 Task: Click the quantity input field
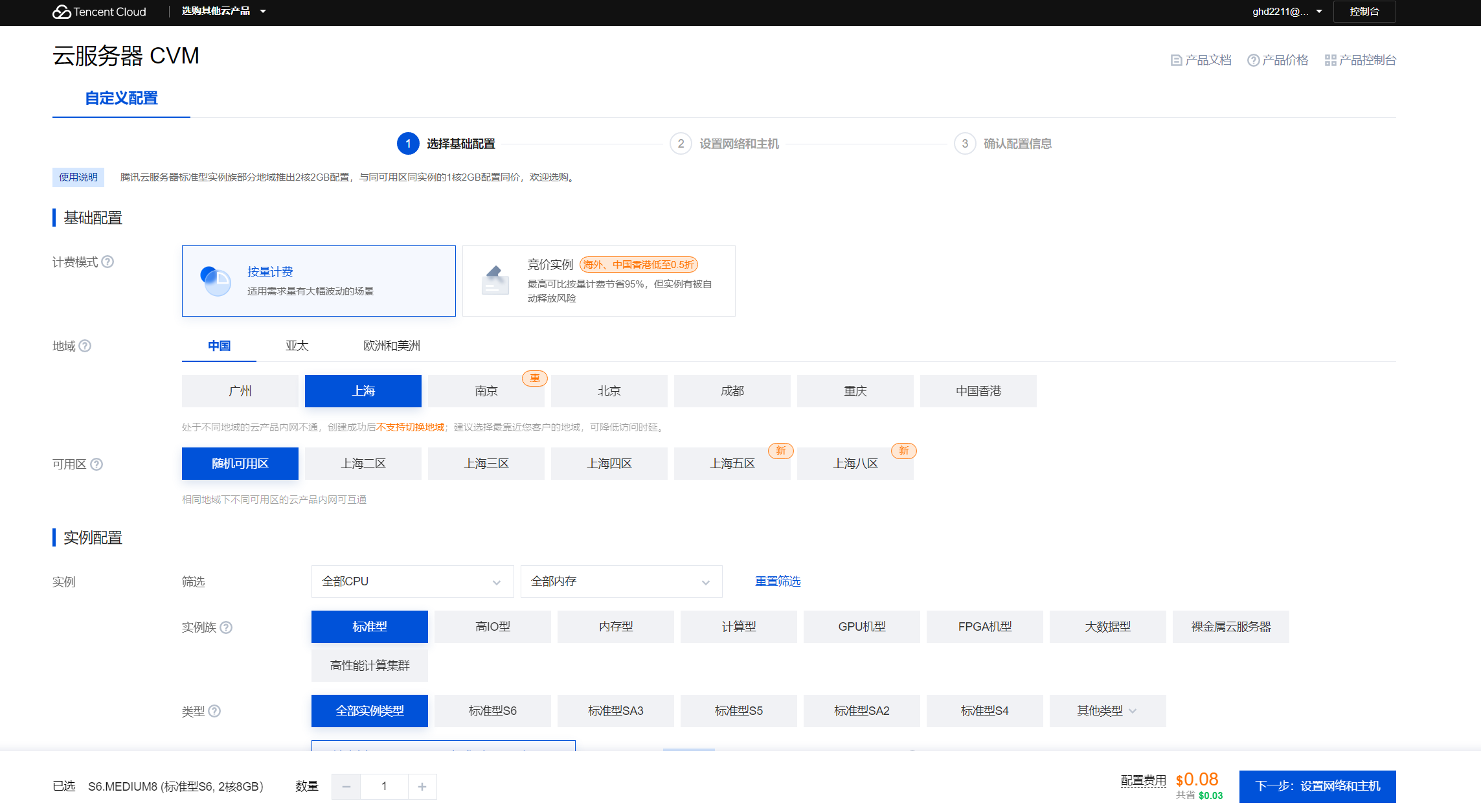coord(384,787)
